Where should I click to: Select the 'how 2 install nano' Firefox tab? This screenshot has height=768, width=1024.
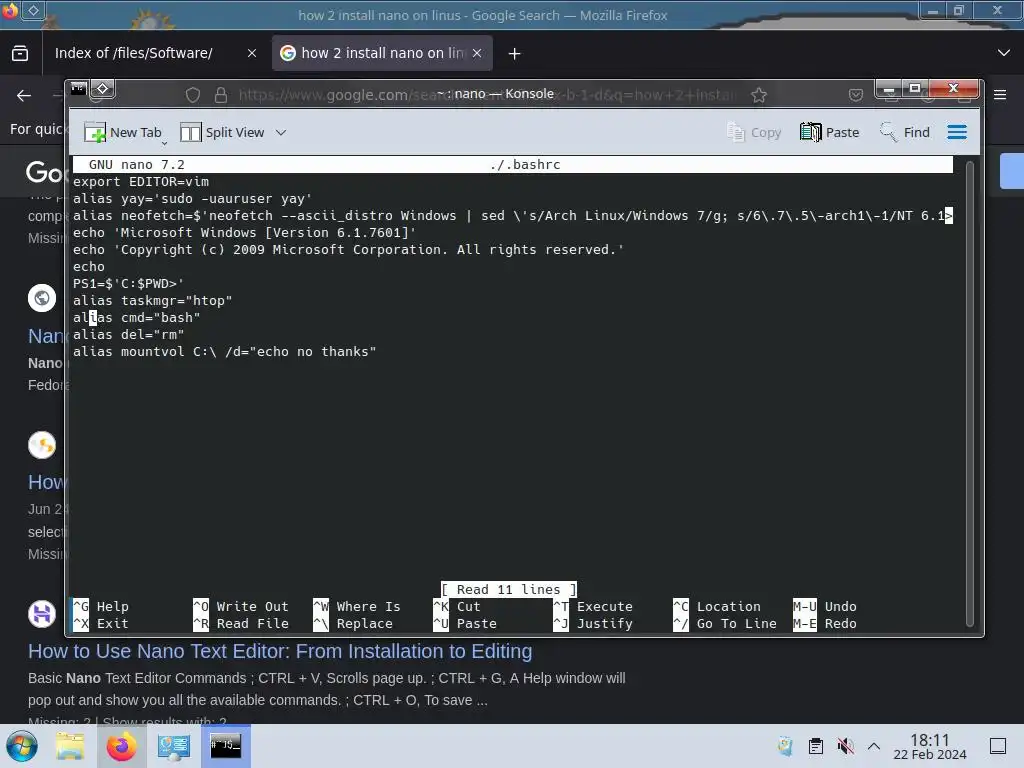(x=383, y=53)
